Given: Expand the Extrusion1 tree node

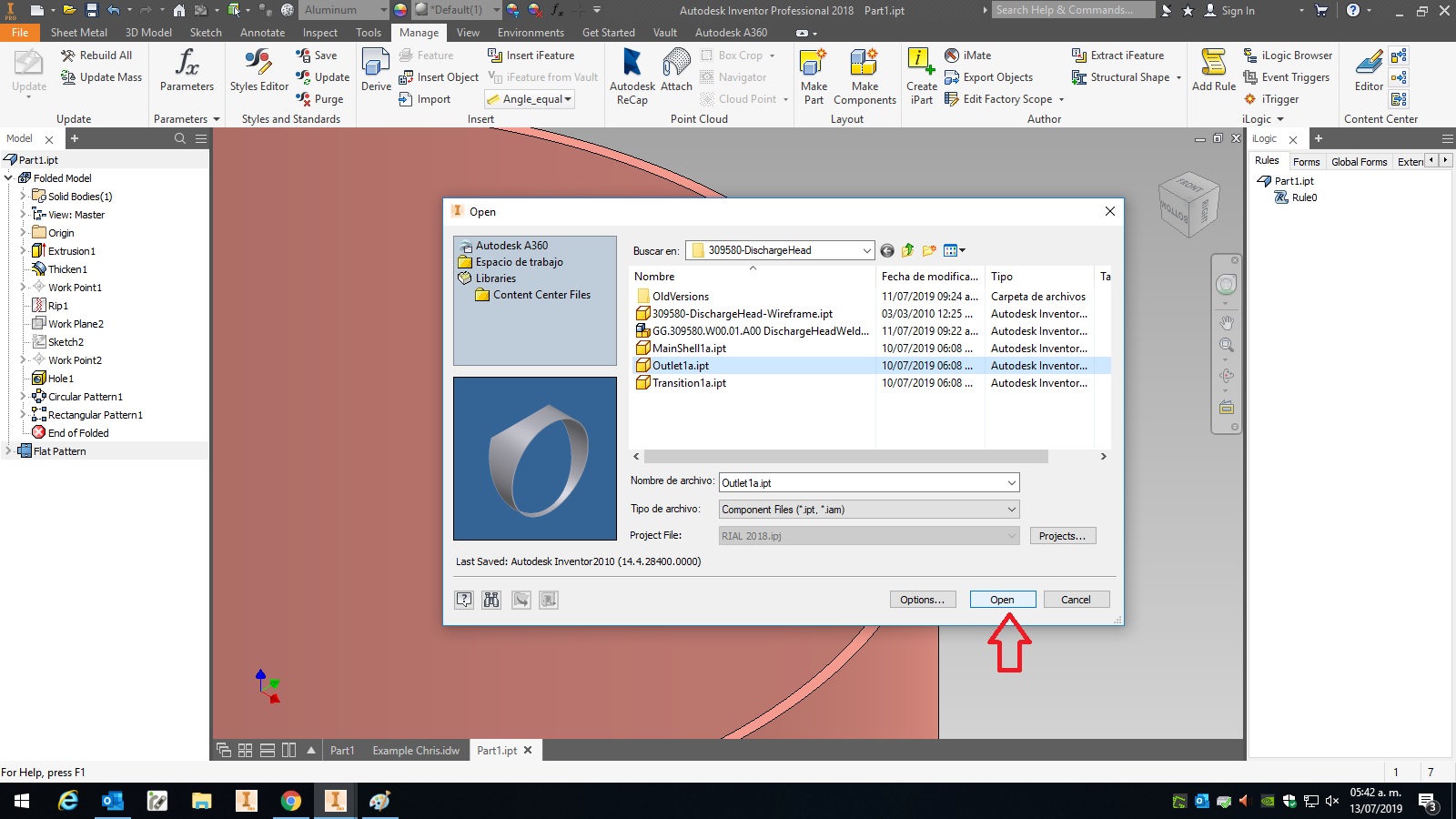Looking at the screenshot, I should pyautogui.click(x=23, y=251).
